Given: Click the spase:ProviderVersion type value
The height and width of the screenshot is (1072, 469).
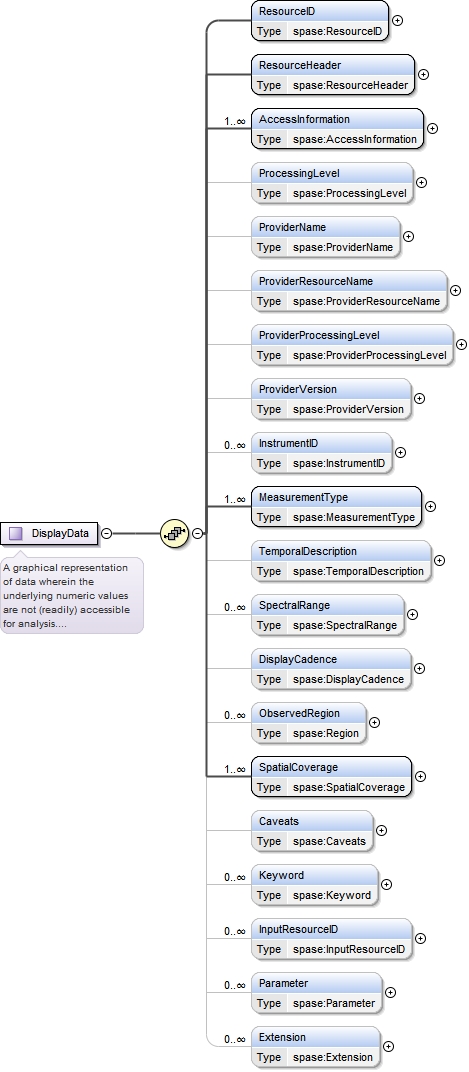Looking at the screenshot, I should [x=349, y=410].
